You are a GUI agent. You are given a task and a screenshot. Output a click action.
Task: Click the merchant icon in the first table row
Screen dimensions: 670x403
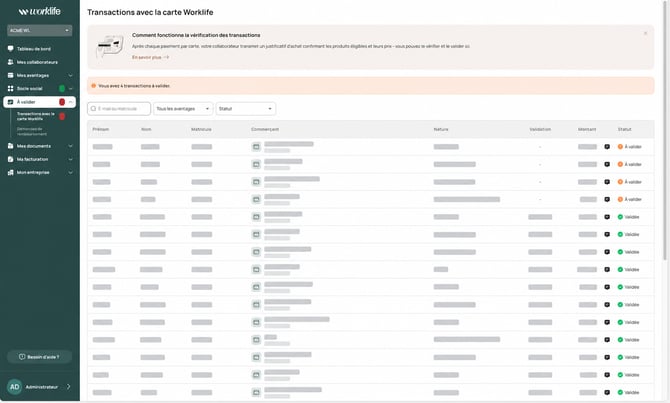256,147
